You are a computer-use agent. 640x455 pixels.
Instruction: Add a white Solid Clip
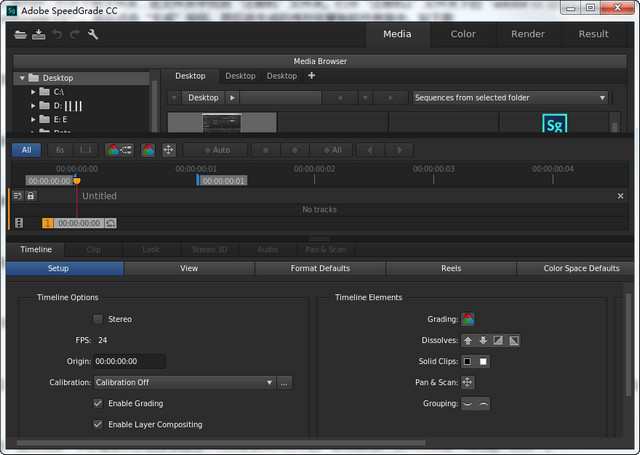[x=483, y=362]
